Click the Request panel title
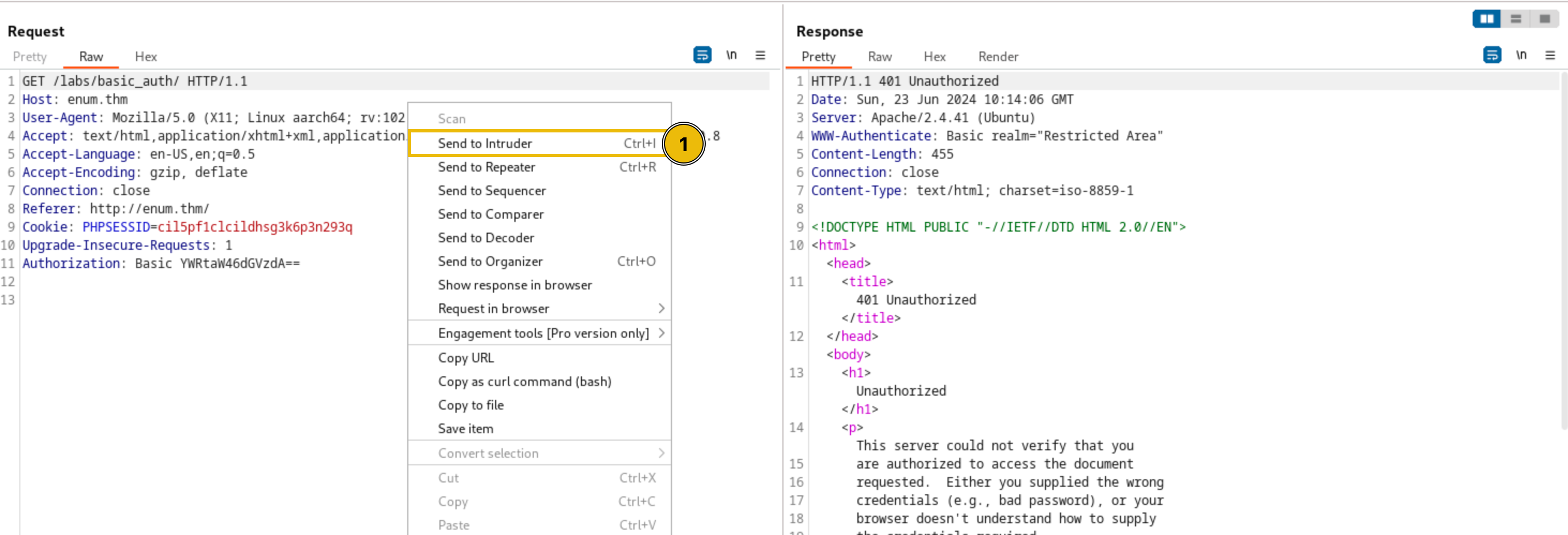 [x=35, y=31]
